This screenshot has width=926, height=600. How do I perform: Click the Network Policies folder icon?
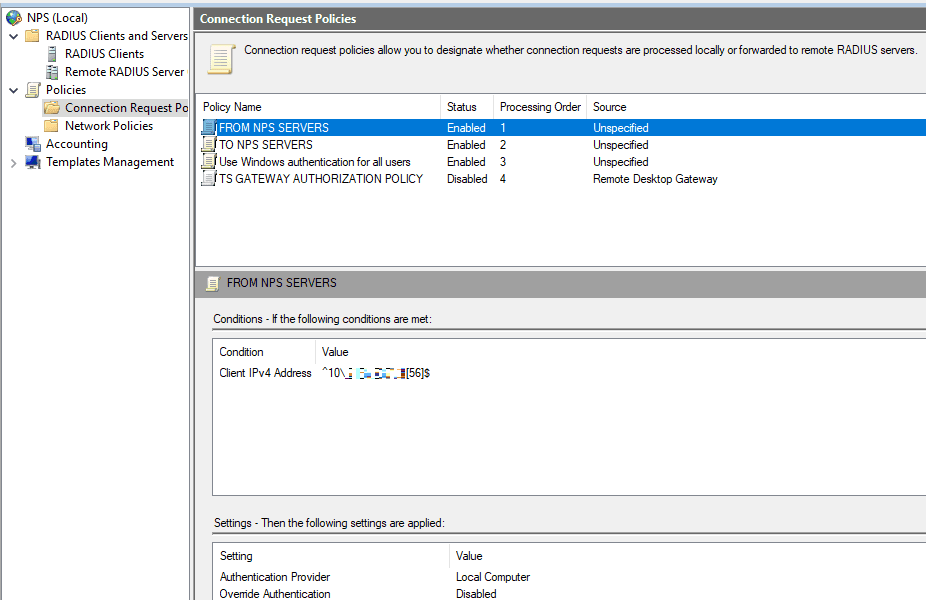click(x=52, y=126)
